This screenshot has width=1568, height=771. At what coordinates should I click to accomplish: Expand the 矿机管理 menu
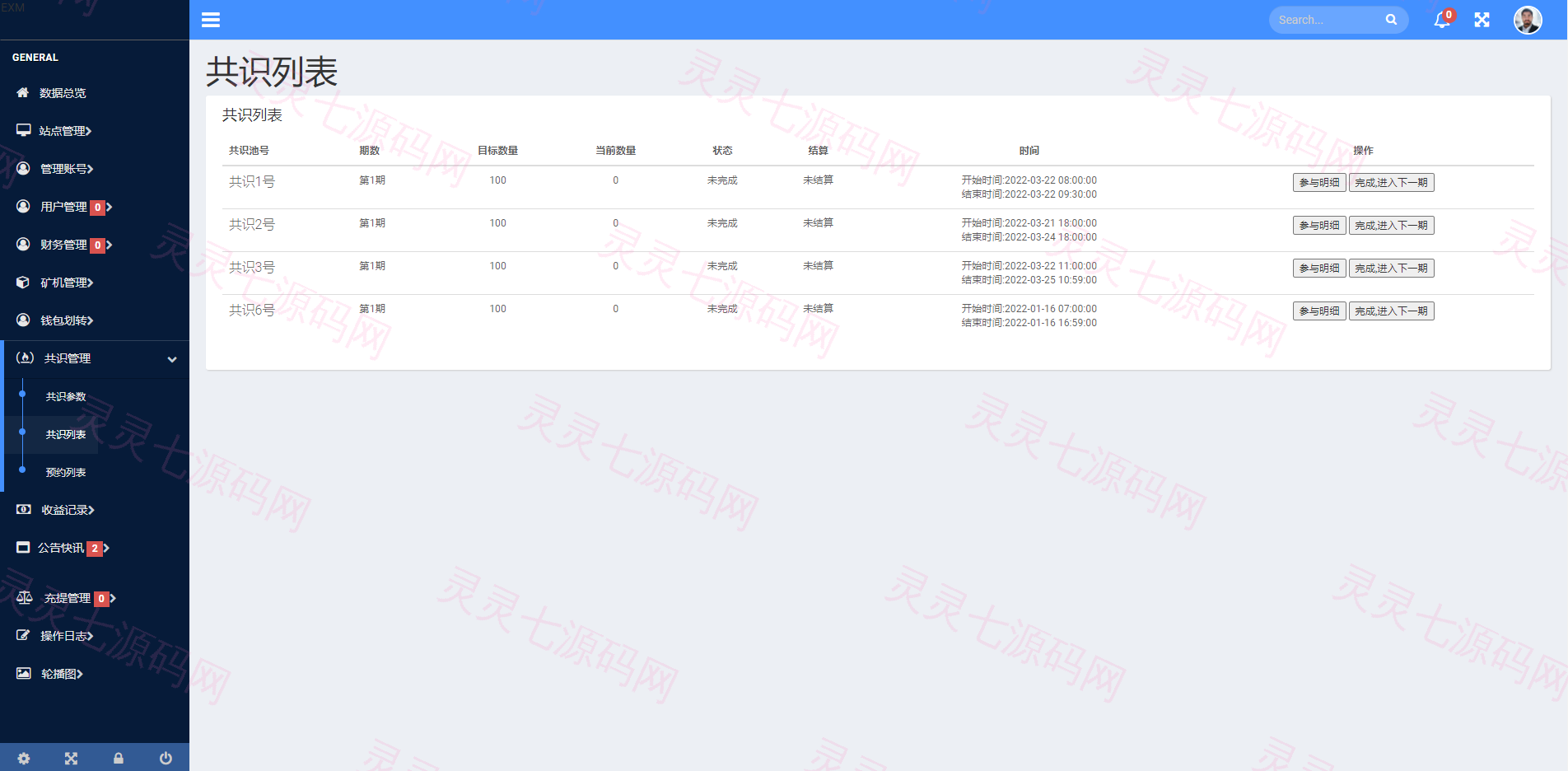tap(95, 282)
